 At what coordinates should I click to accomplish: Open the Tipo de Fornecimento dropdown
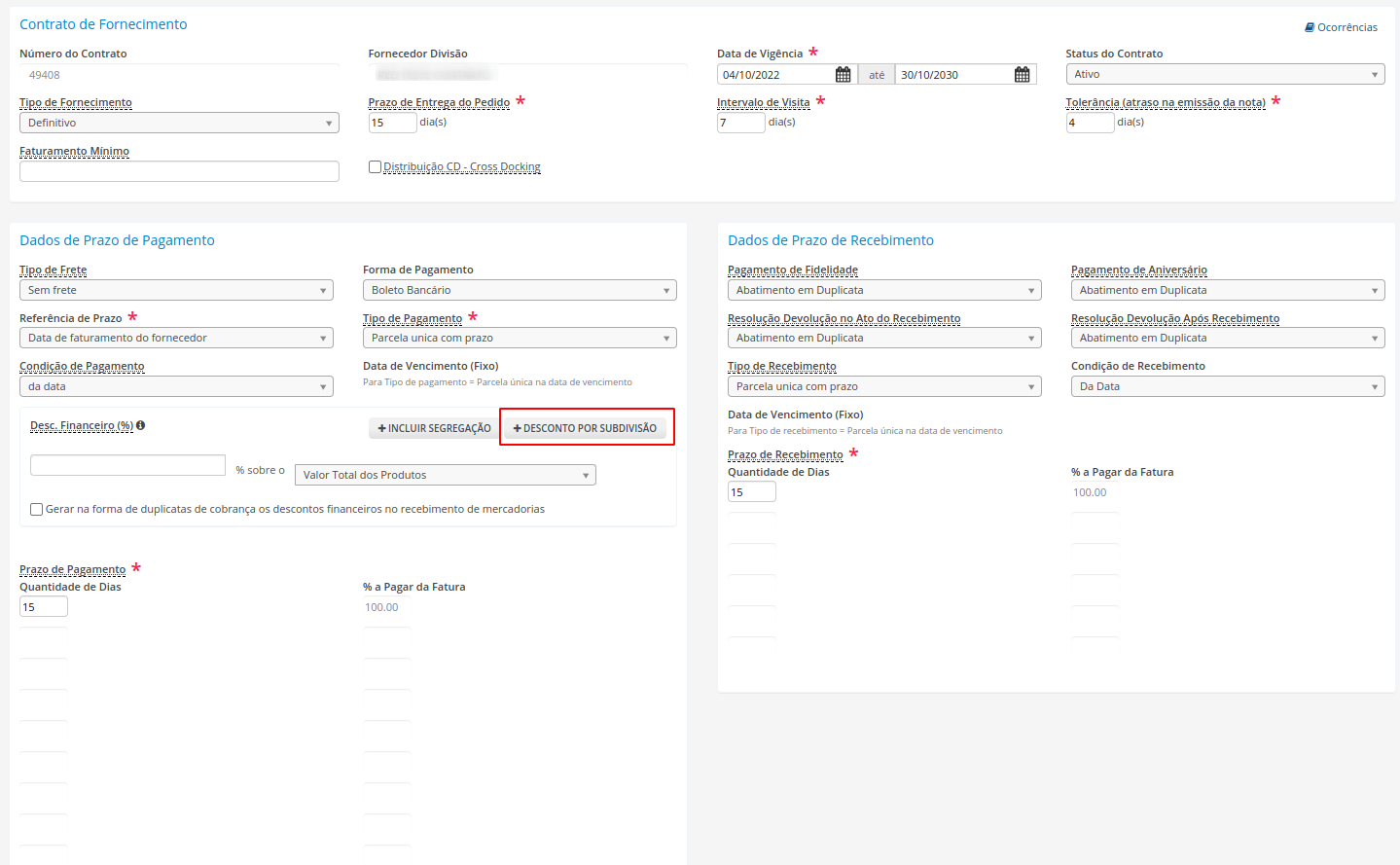click(x=179, y=123)
